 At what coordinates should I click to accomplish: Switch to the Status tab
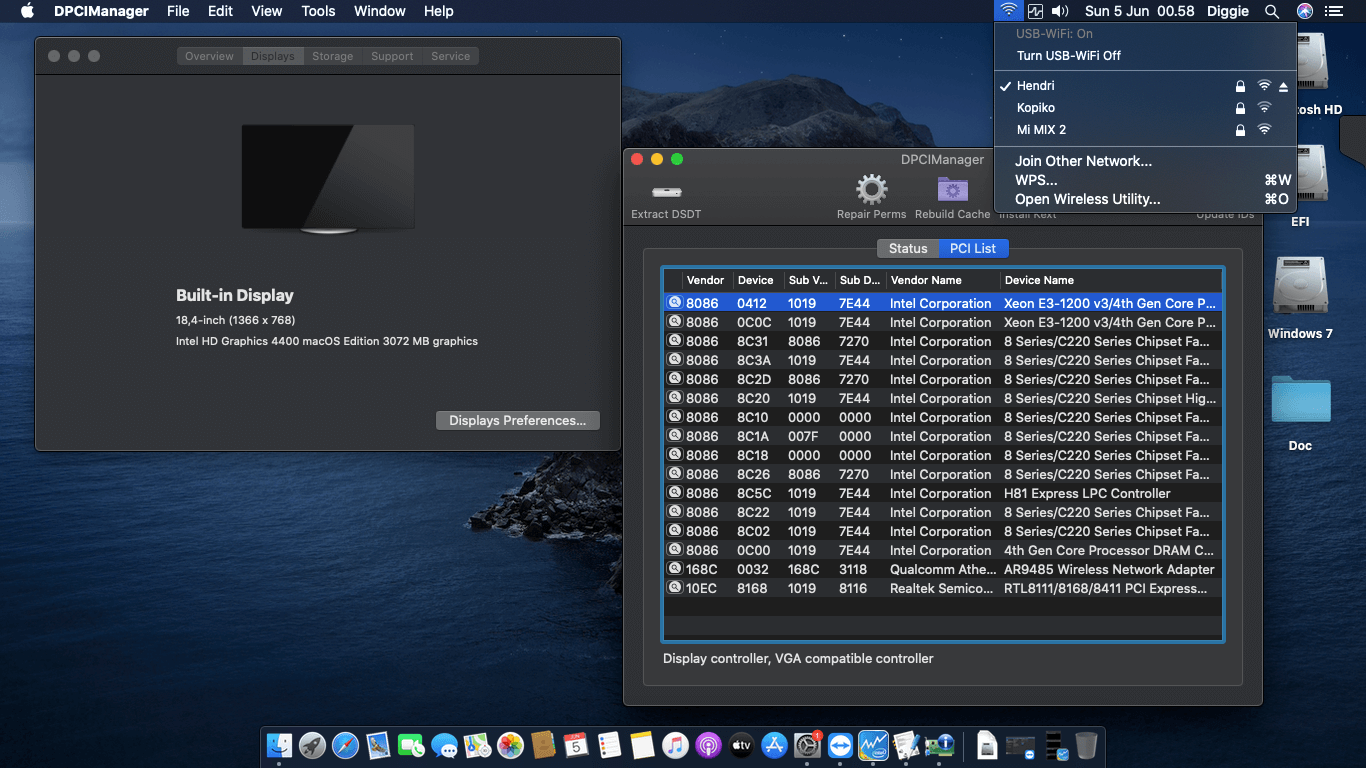[907, 248]
